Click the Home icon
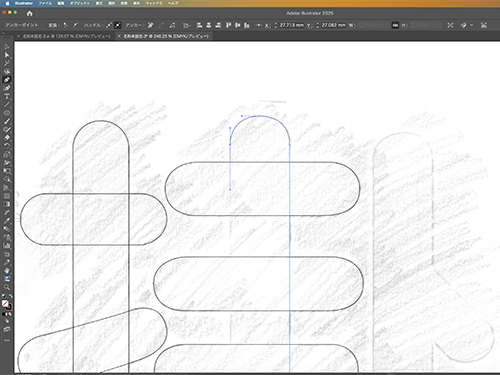 click(30, 13)
